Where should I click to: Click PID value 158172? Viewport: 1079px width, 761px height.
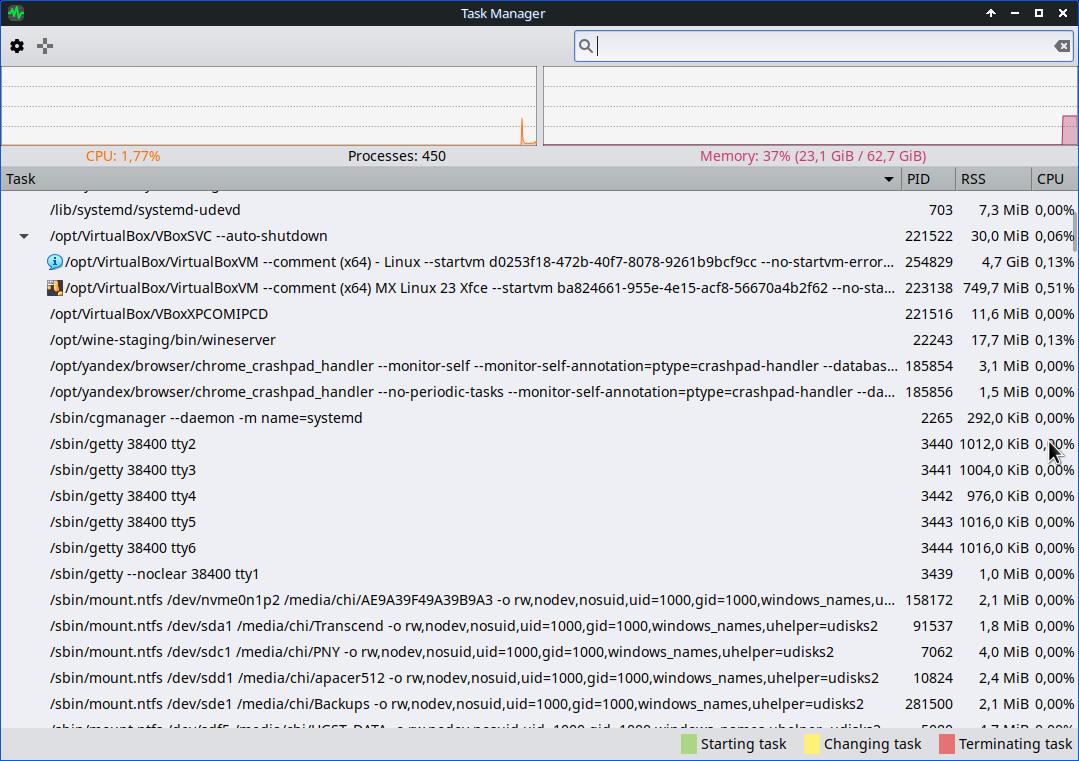929,600
